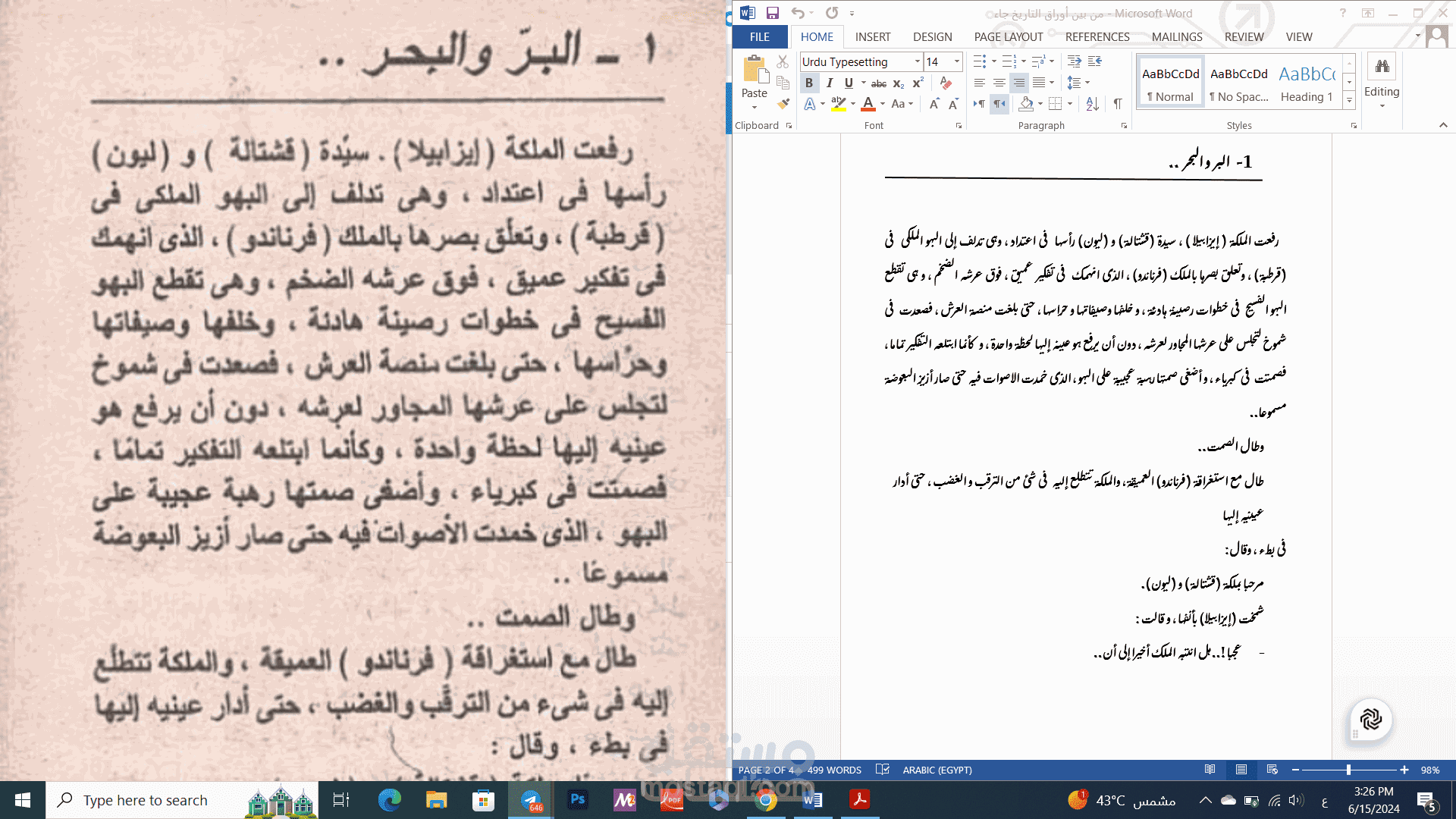Click the Clear All Formatting eraser icon
Image resolution: width=1456 pixels, height=819 pixels.
[946, 83]
